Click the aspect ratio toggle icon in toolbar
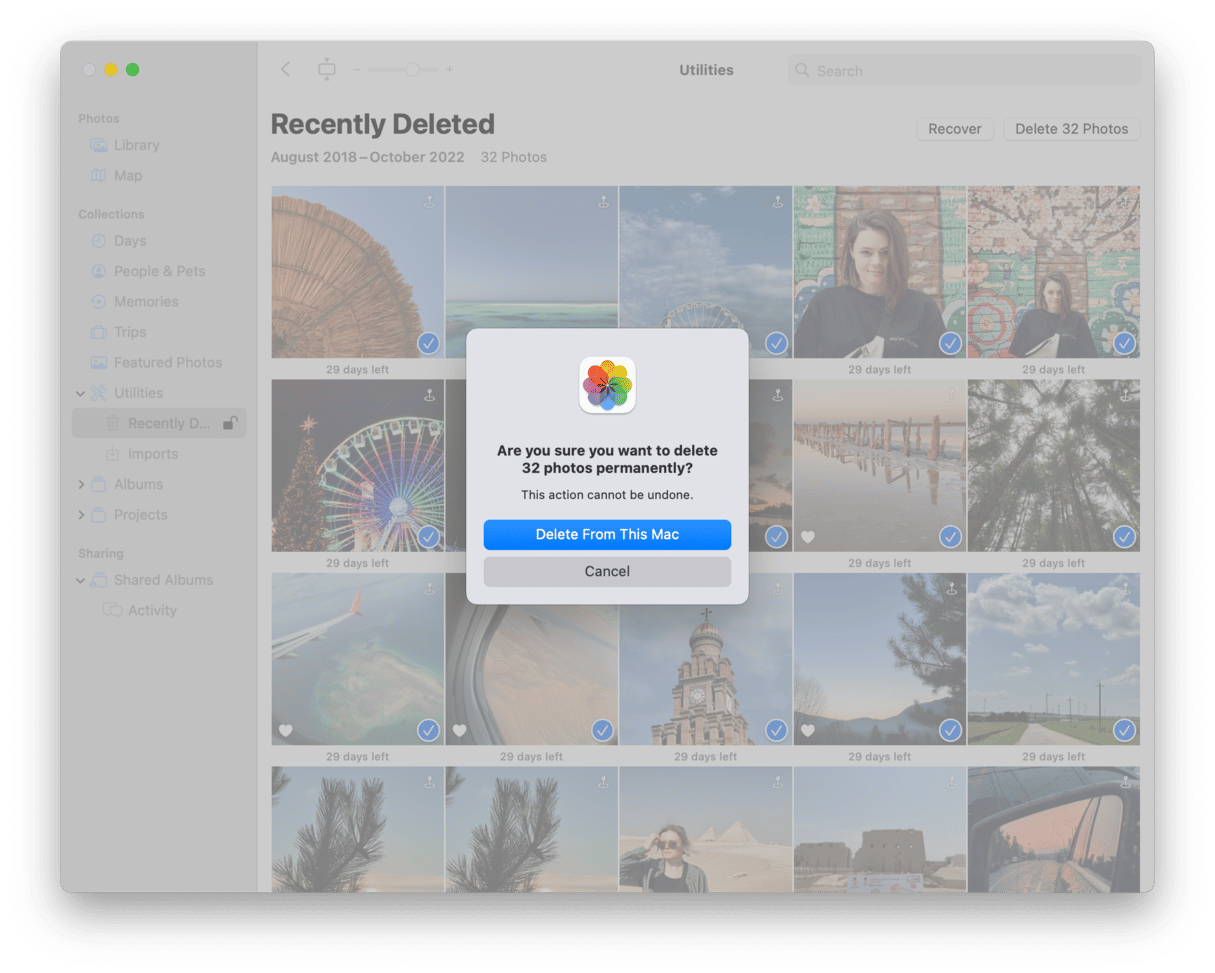The height and width of the screenshot is (973, 1215). 327,69
